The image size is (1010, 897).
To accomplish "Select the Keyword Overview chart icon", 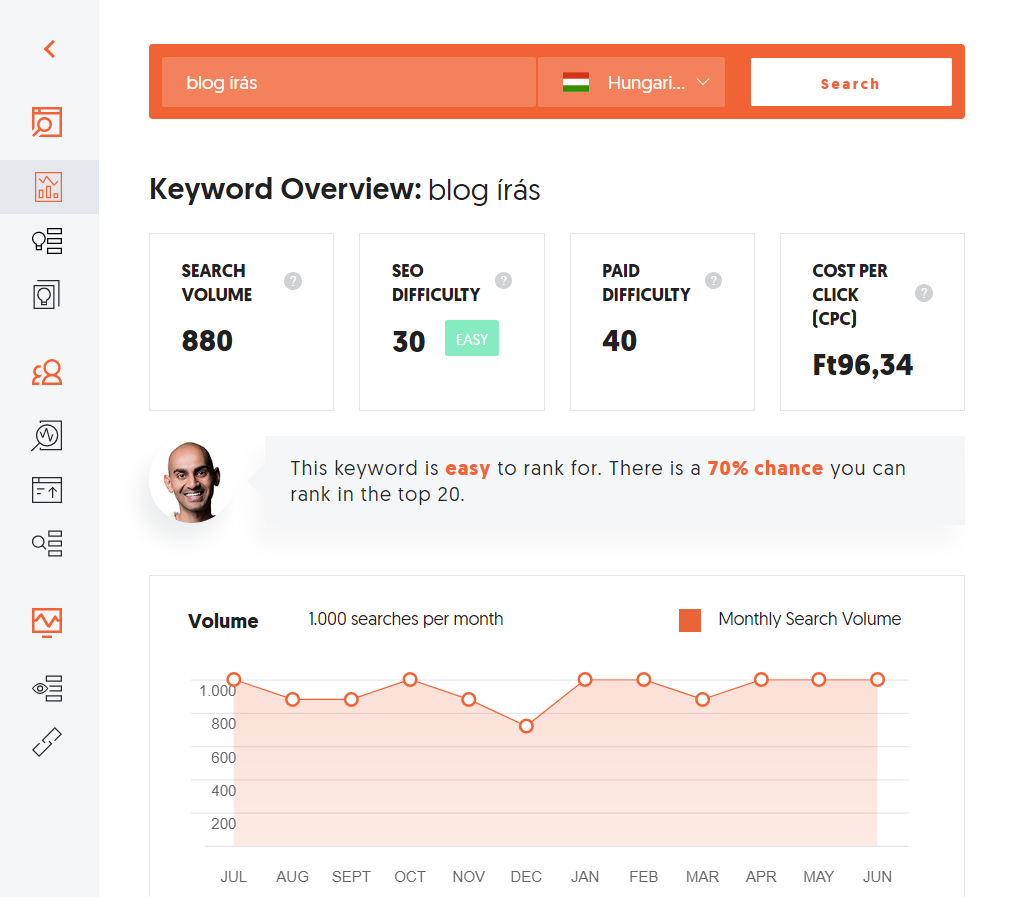I will click(x=48, y=187).
